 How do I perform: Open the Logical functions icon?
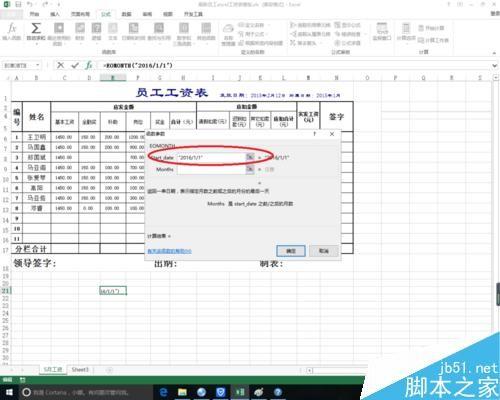click(x=96, y=32)
